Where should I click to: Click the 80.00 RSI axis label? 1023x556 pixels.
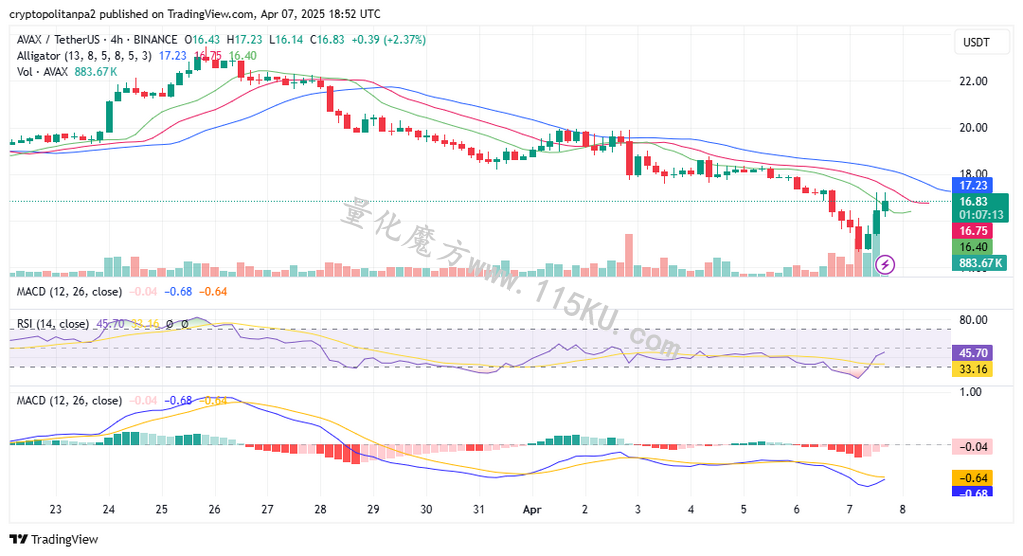click(x=973, y=320)
